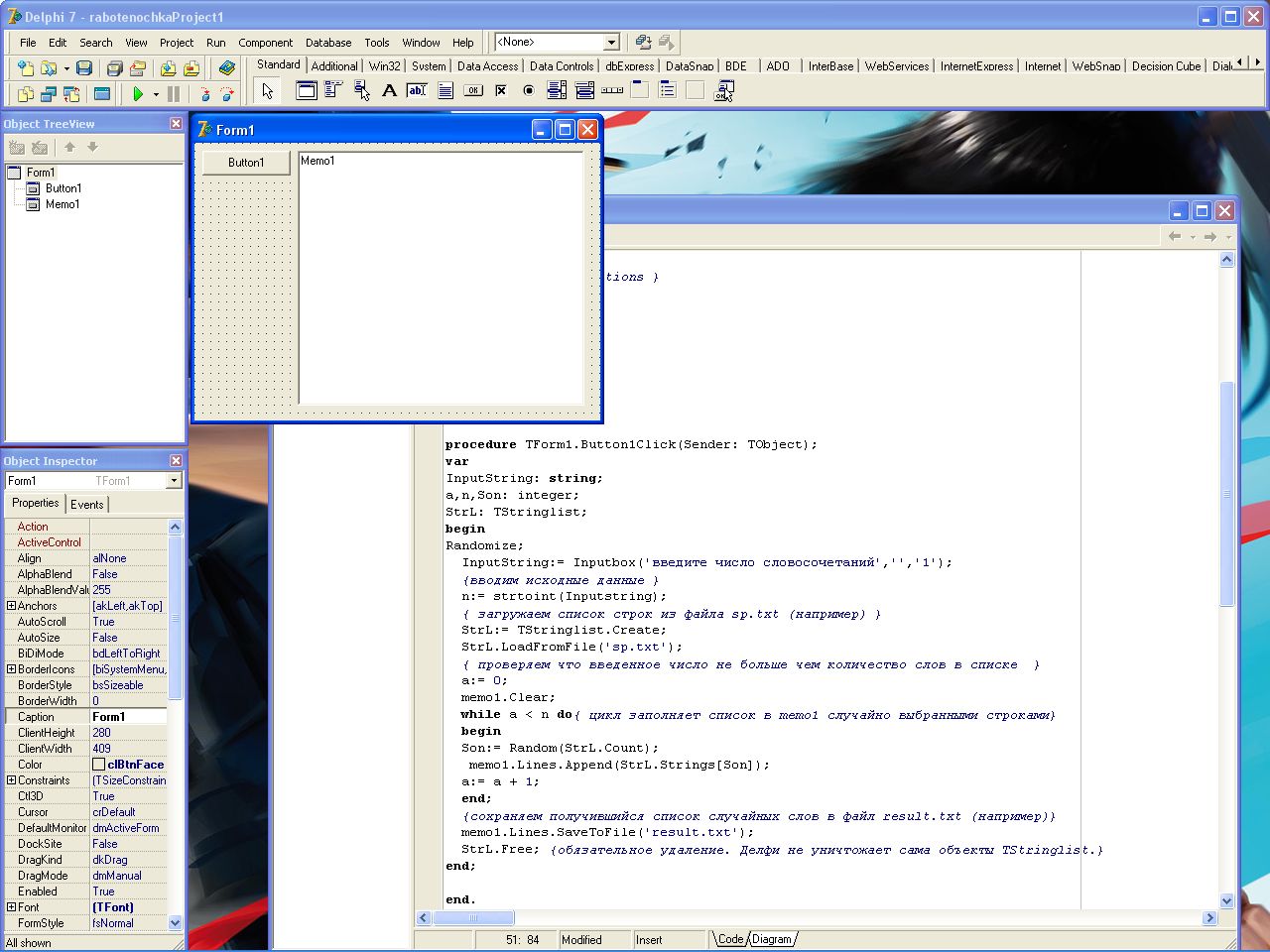
Task: Select Button1 in Object TreeView
Action: [63, 188]
